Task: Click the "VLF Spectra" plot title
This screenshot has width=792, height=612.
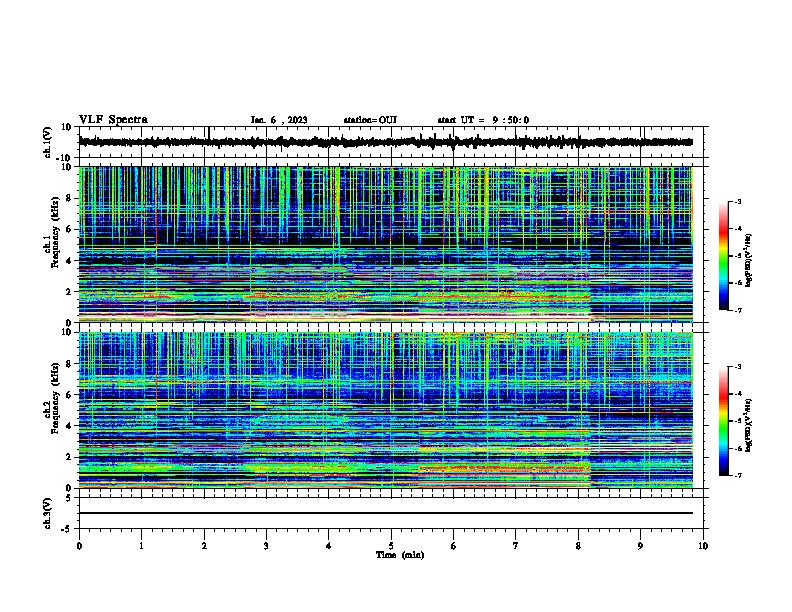Action: pyautogui.click(x=113, y=120)
